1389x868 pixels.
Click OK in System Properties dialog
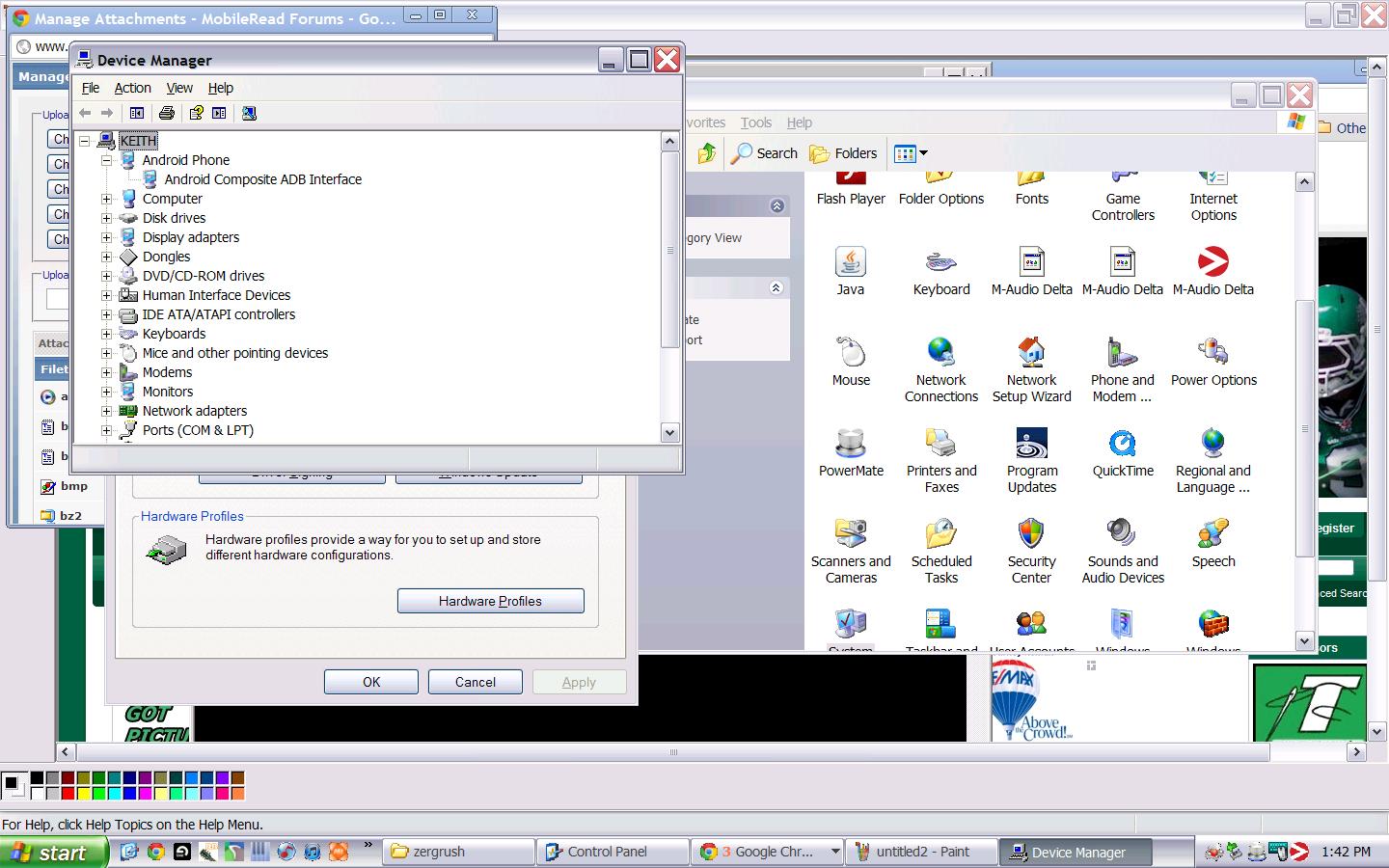[371, 682]
